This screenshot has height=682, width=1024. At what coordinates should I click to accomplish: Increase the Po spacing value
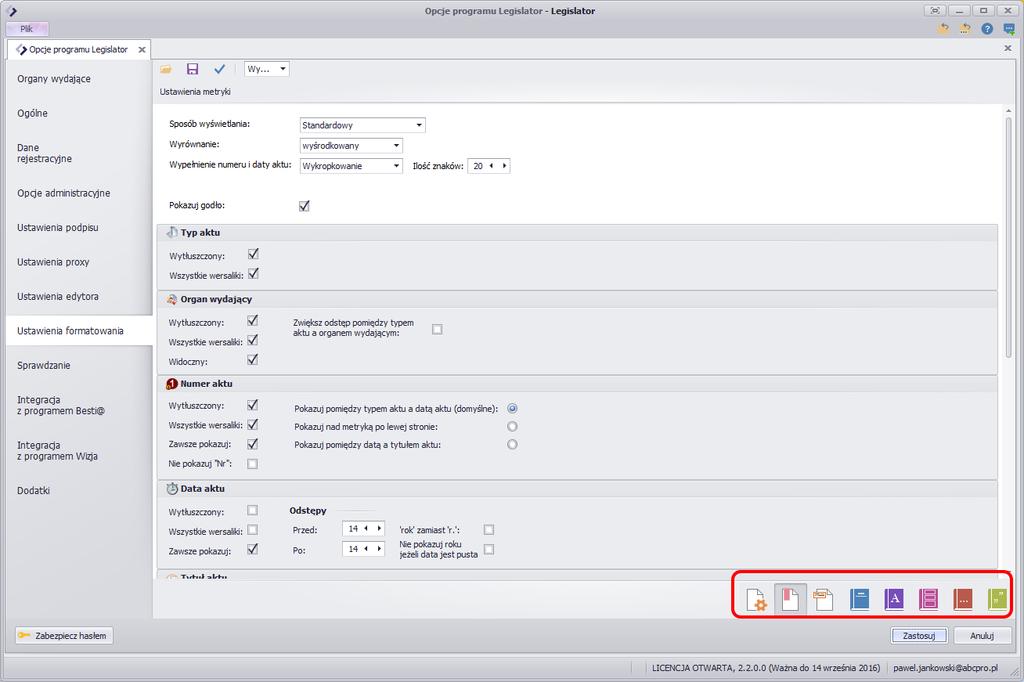click(379, 549)
